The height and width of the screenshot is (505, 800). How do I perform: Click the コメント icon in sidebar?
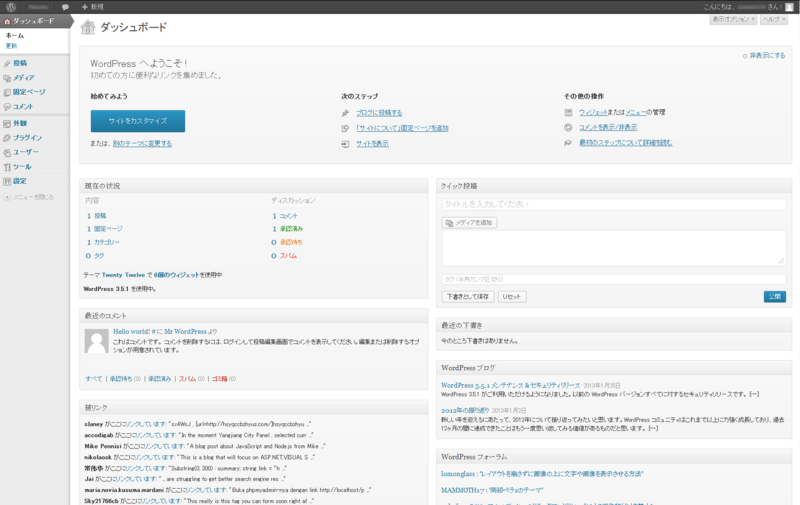coord(7,107)
